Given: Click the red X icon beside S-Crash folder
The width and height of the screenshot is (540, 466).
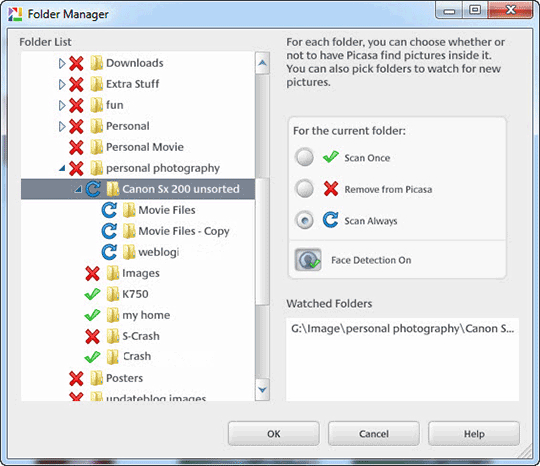Looking at the screenshot, I should [x=92, y=336].
